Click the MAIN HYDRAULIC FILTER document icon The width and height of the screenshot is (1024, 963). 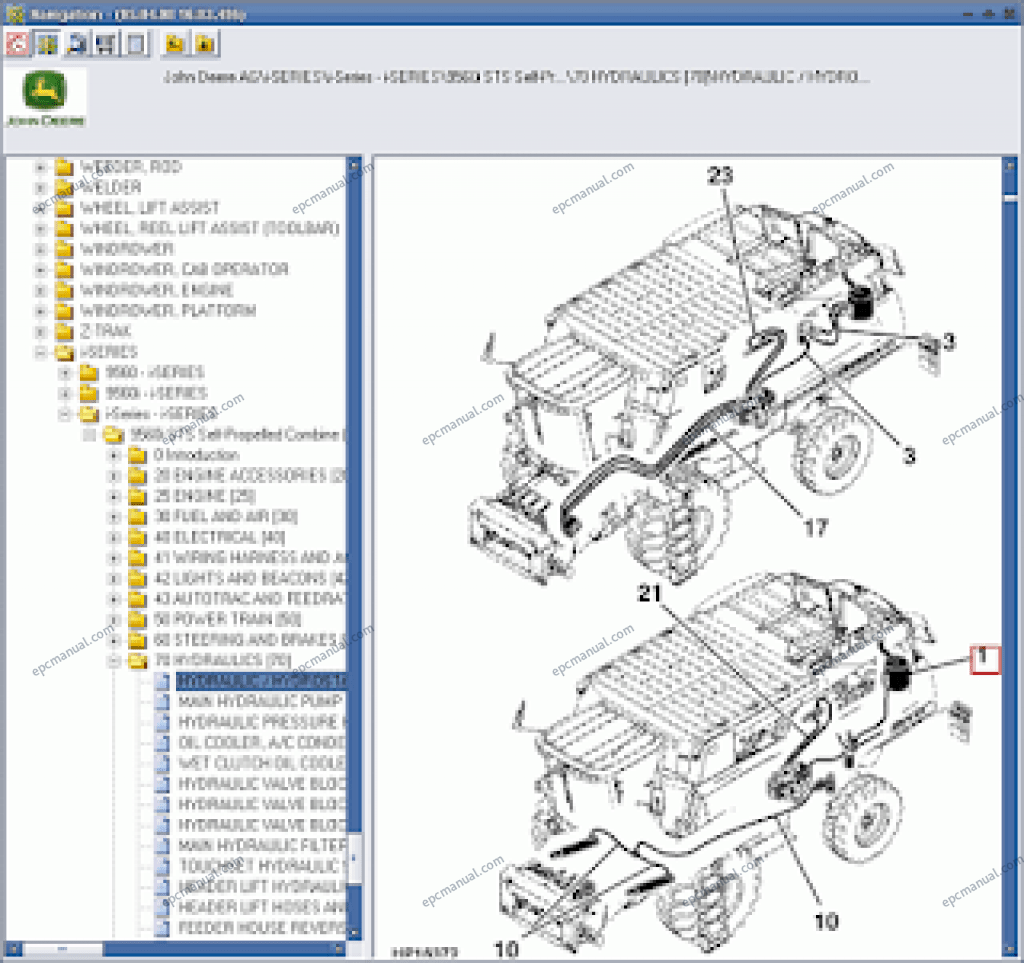pyautogui.click(x=162, y=845)
